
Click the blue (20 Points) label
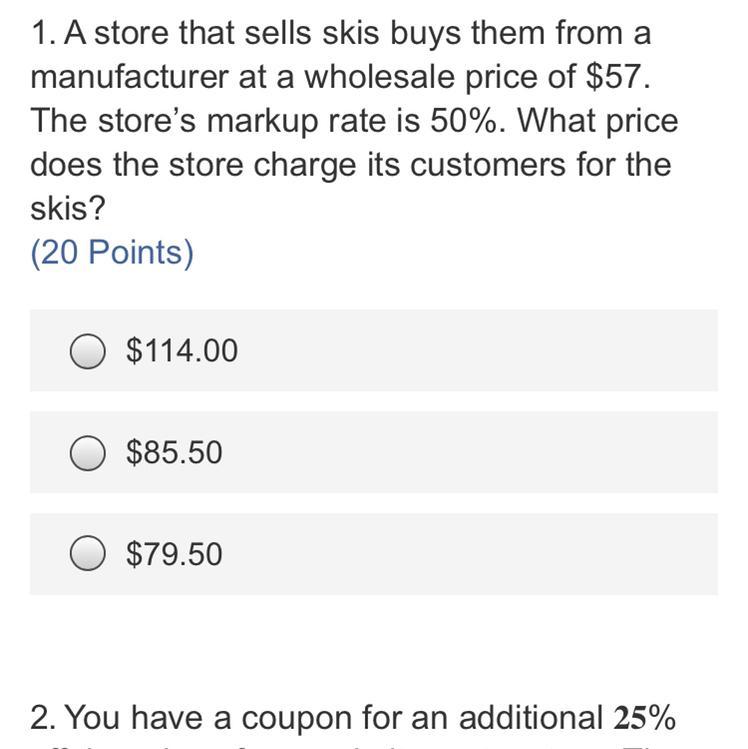[x=112, y=252]
